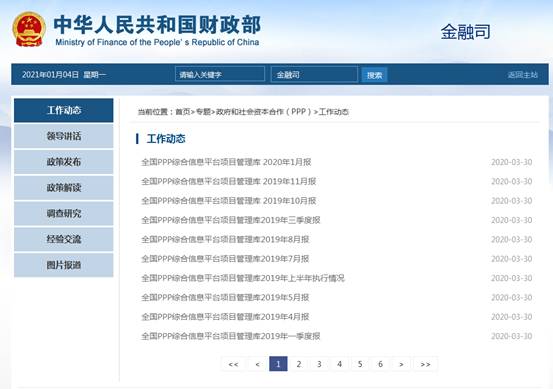Open the 政策解读 sidebar section
Screen dimensions: 553x389
[x=64, y=188]
